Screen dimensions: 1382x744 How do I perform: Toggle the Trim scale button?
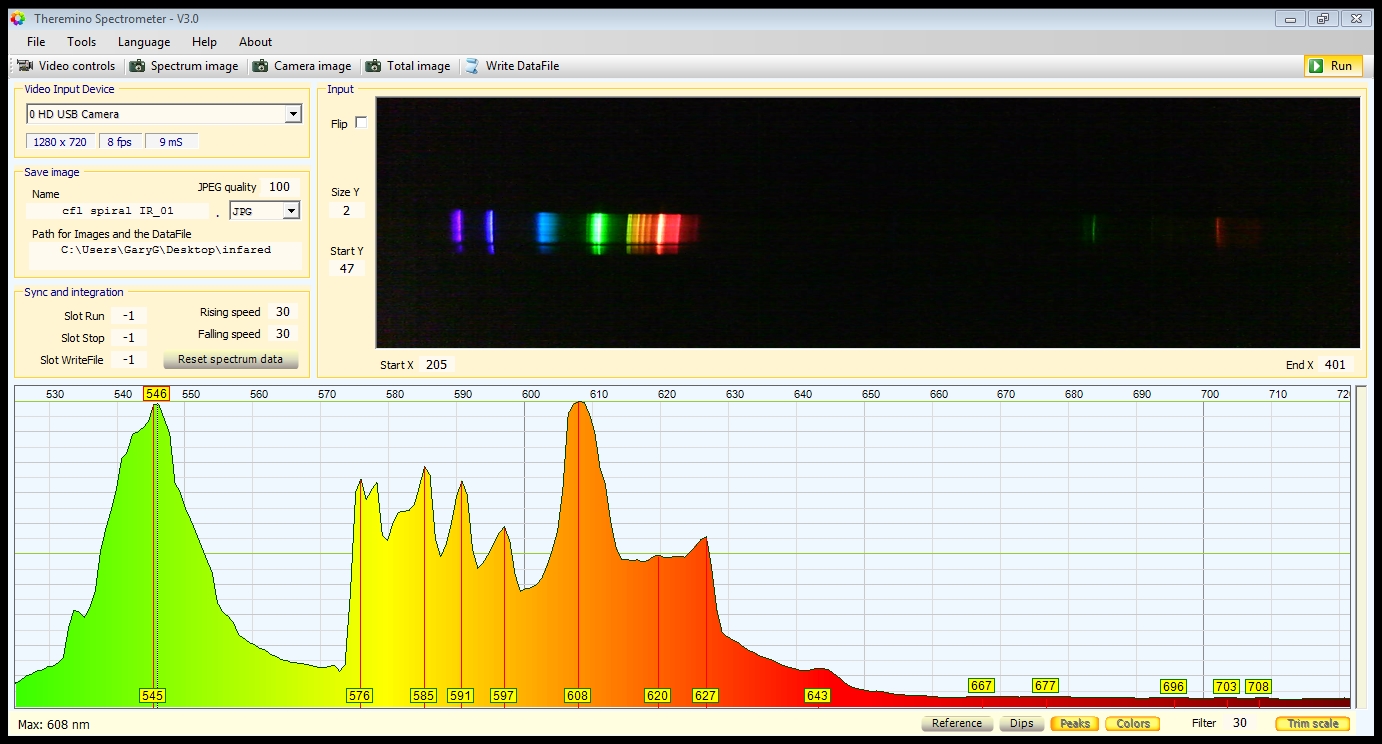pyautogui.click(x=1312, y=723)
